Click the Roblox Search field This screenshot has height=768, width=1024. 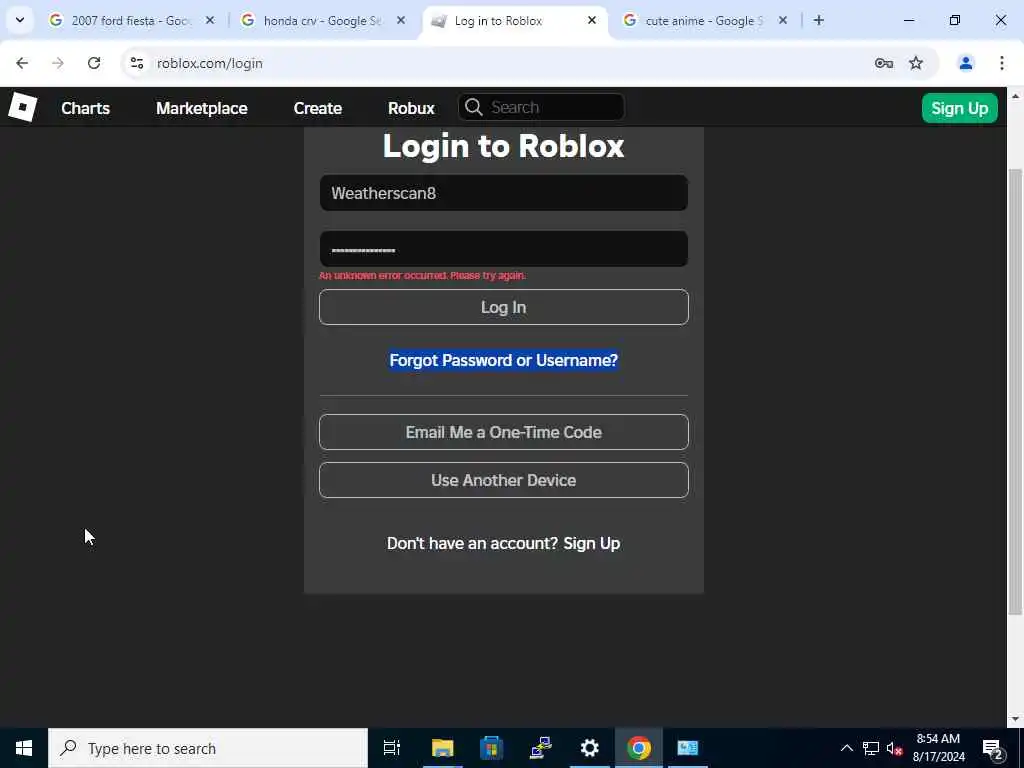click(541, 107)
